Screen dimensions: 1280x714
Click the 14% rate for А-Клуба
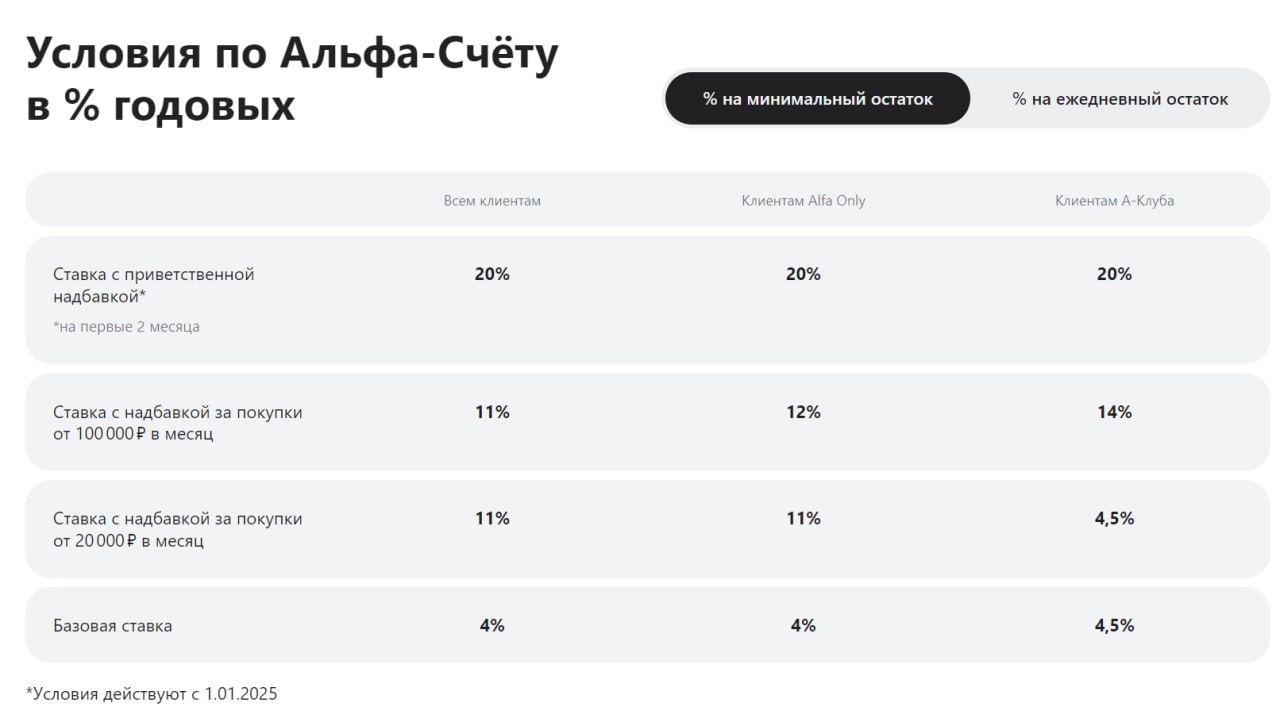tap(1114, 412)
